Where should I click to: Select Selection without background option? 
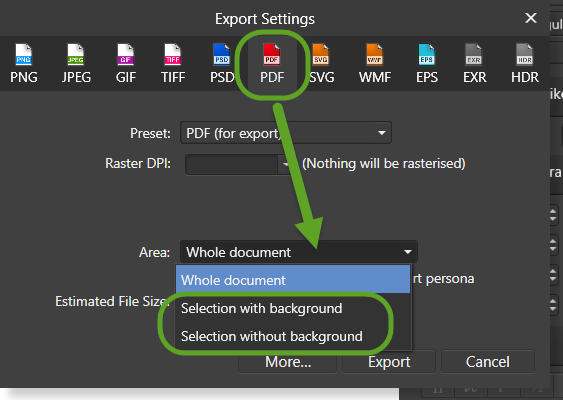pos(293,336)
